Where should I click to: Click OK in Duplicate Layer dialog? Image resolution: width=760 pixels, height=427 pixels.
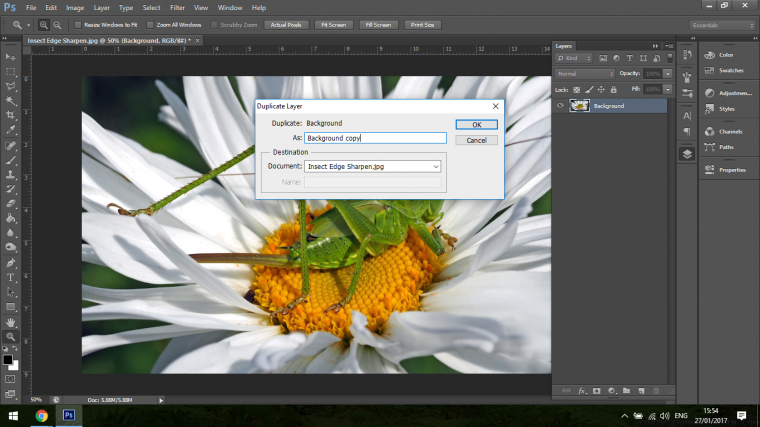click(x=476, y=125)
